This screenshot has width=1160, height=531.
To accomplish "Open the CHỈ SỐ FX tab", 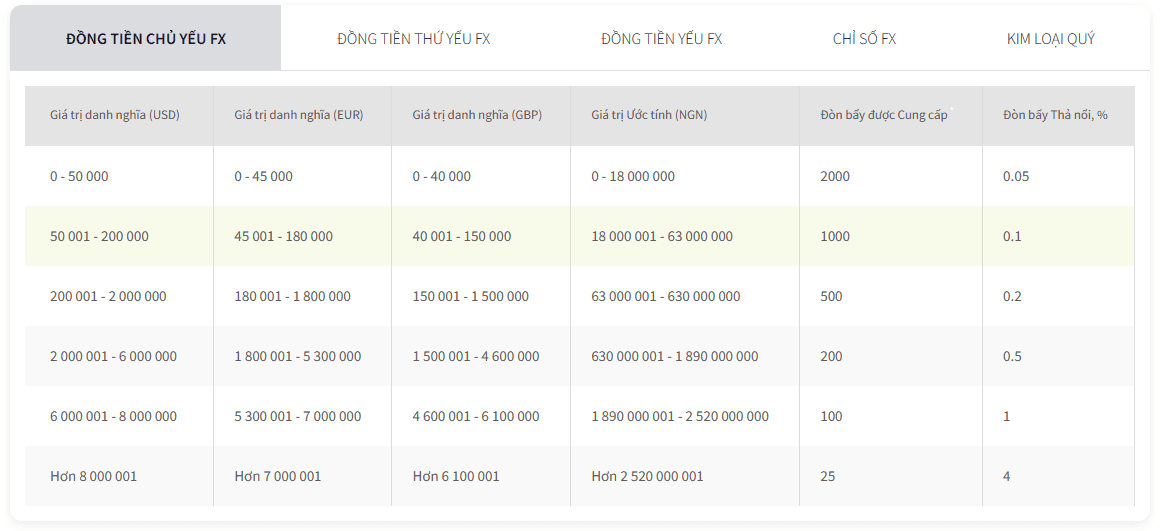I will tap(864, 38).
